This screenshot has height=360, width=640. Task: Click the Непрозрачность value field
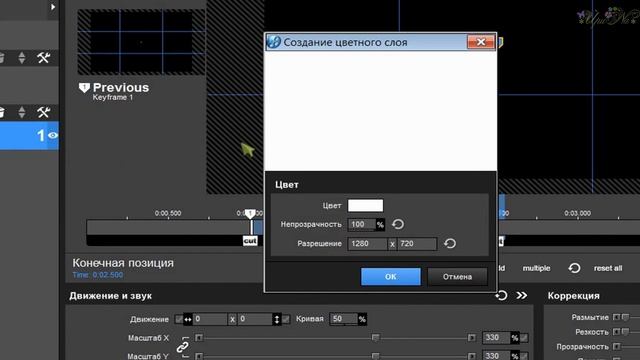click(362, 224)
